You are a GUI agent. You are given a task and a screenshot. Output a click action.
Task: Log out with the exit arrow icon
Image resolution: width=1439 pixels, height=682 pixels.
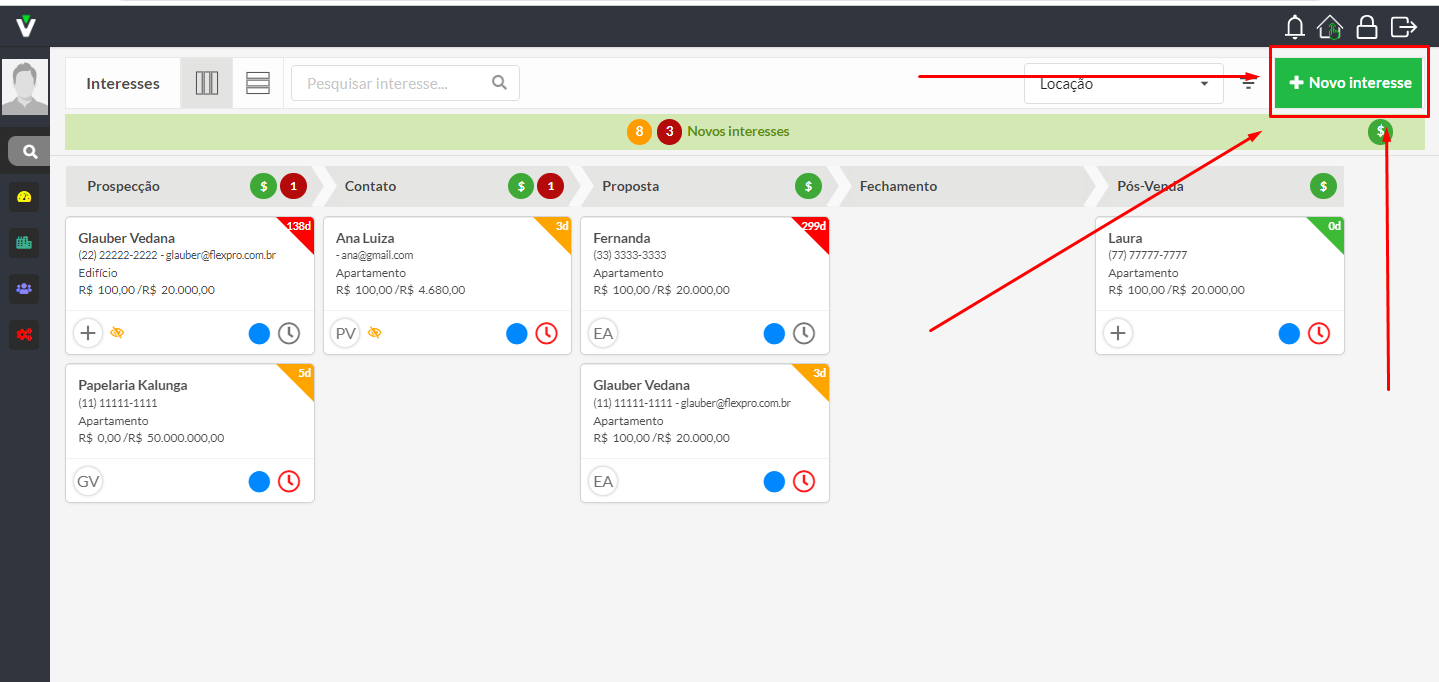click(x=1404, y=26)
